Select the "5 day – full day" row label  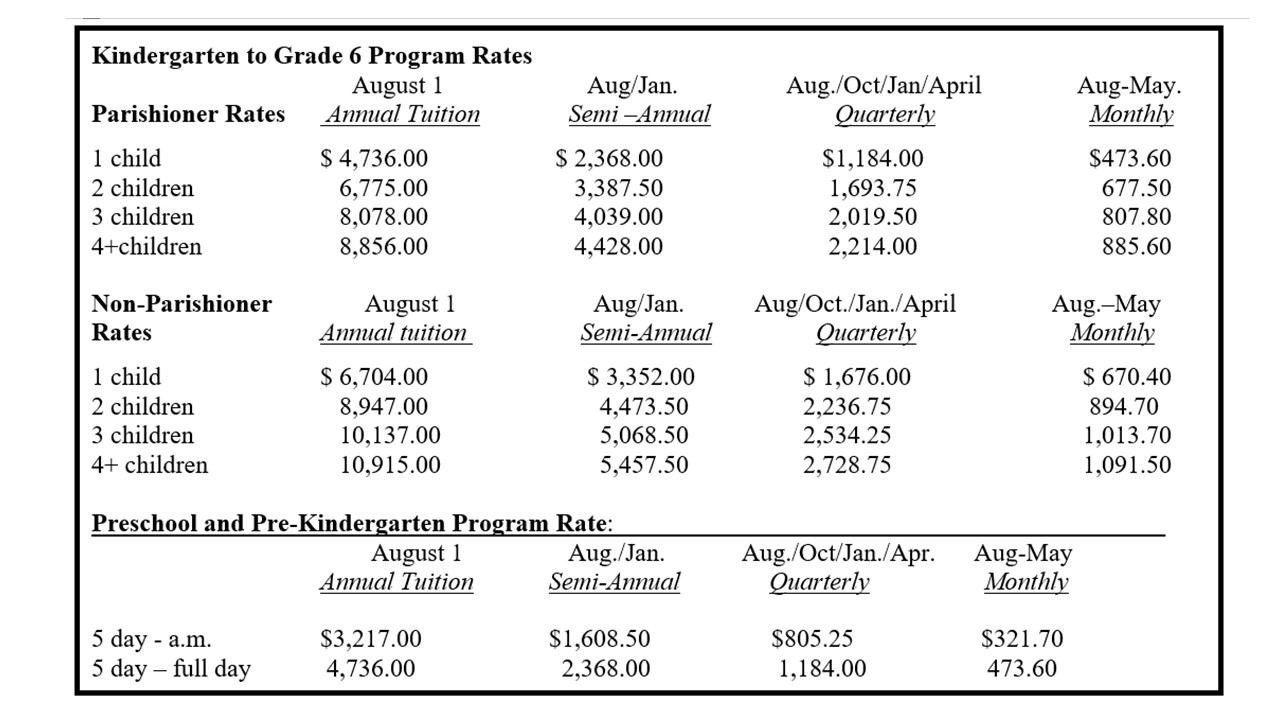click(x=171, y=669)
